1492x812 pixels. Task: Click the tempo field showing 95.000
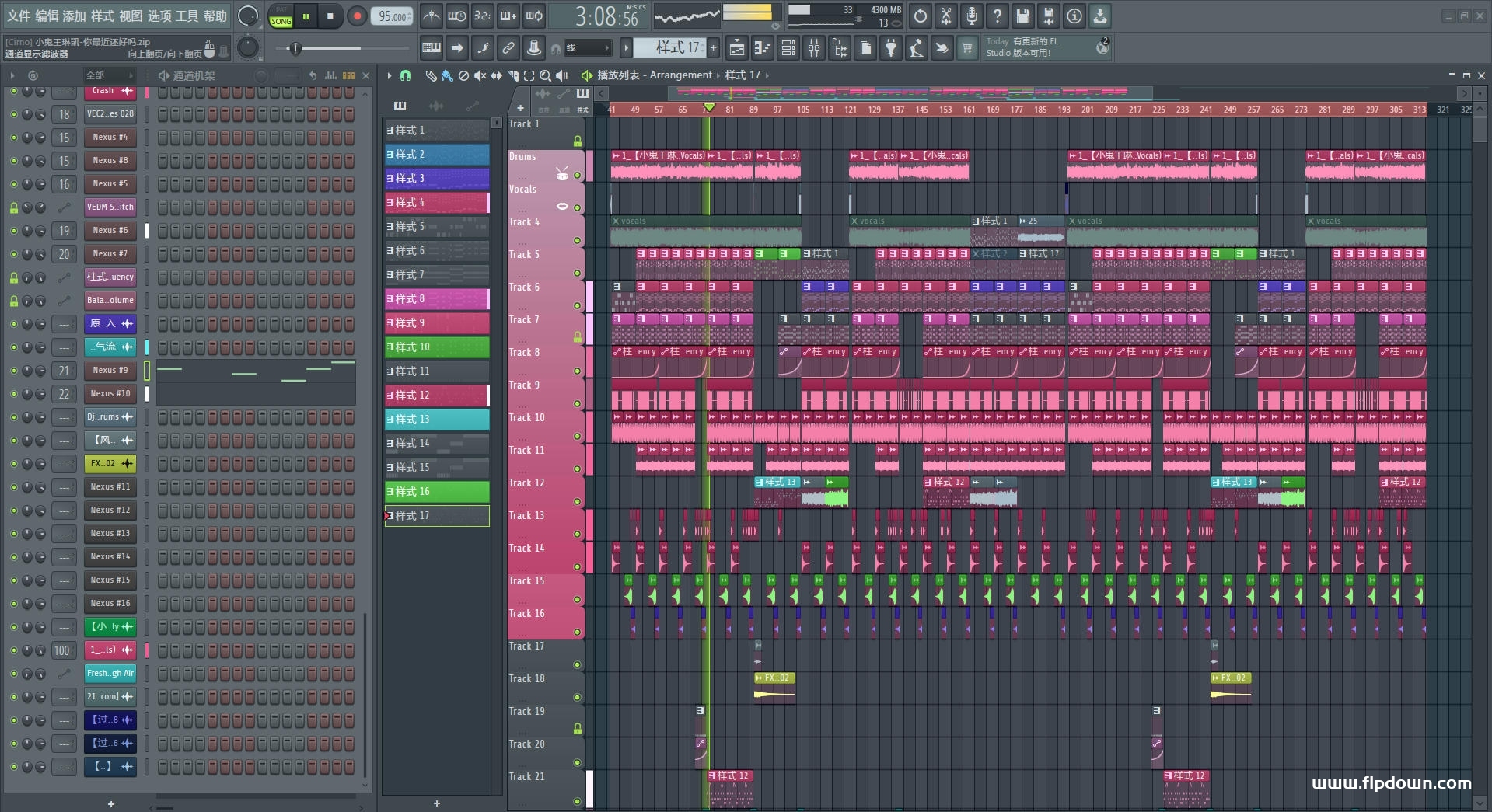coord(393,16)
